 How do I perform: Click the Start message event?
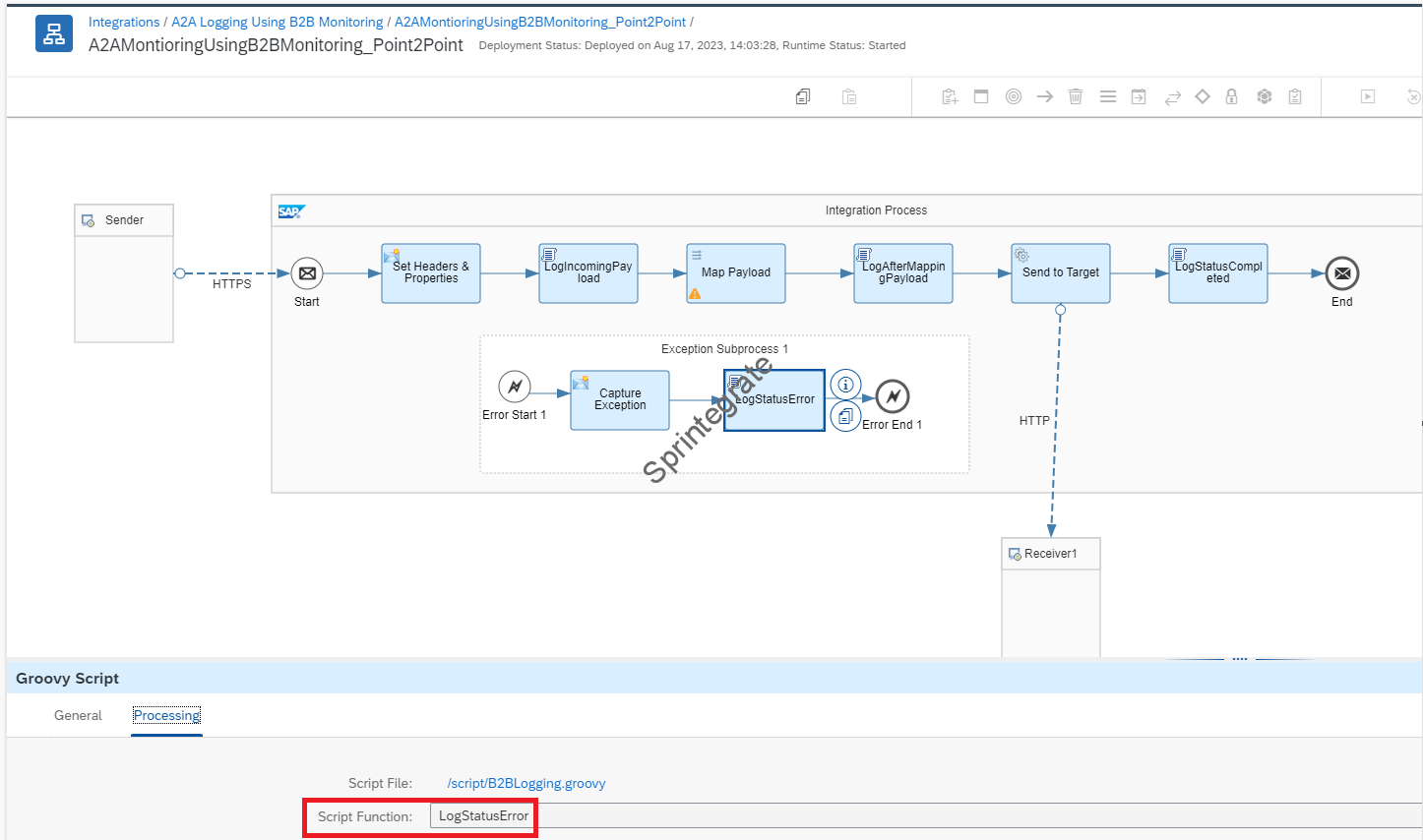point(307,273)
